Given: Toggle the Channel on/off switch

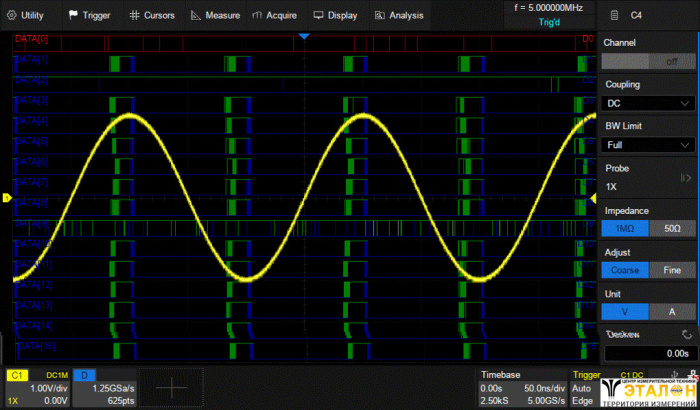Looking at the screenshot, I should [x=649, y=61].
